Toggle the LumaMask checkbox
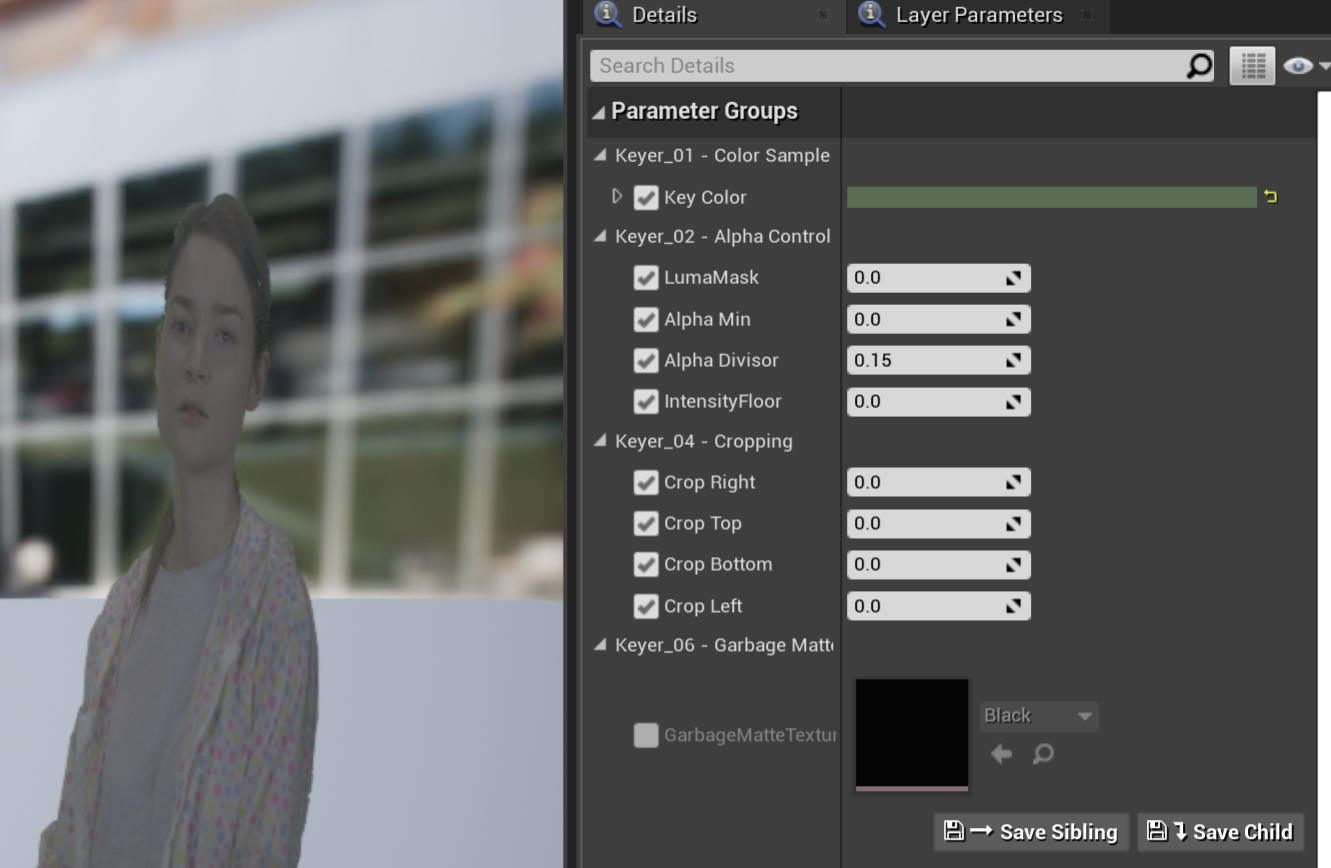This screenshot has width=1331, height=868. (x=646, y=278)
